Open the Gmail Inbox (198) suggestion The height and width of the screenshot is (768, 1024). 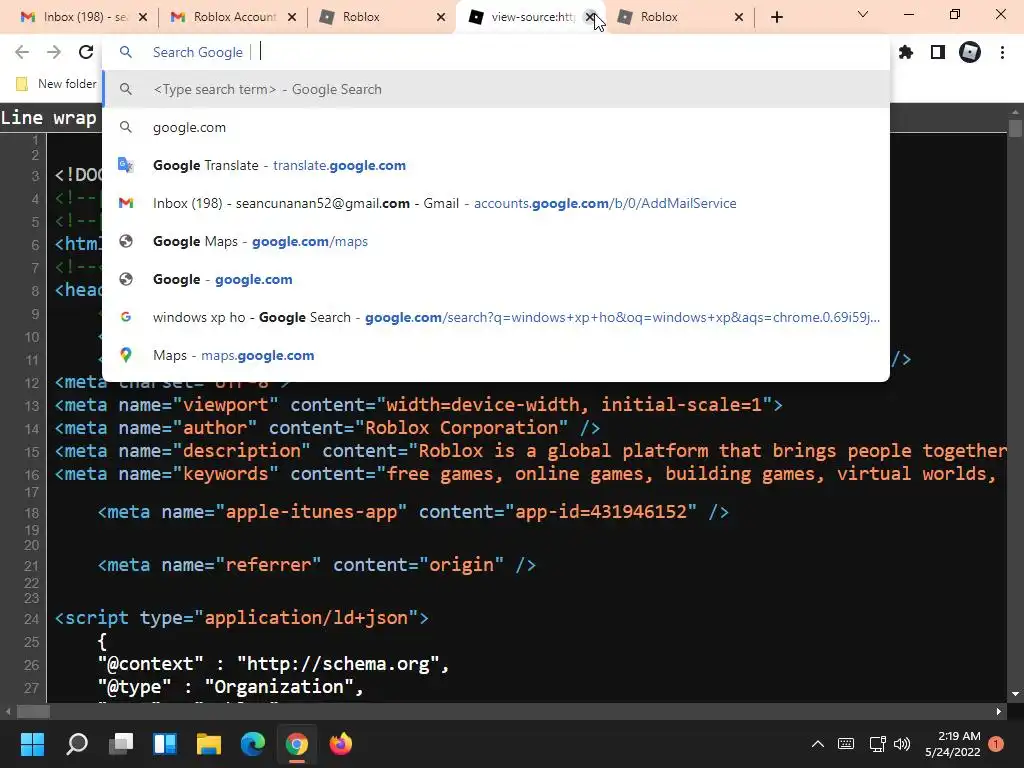496,203
